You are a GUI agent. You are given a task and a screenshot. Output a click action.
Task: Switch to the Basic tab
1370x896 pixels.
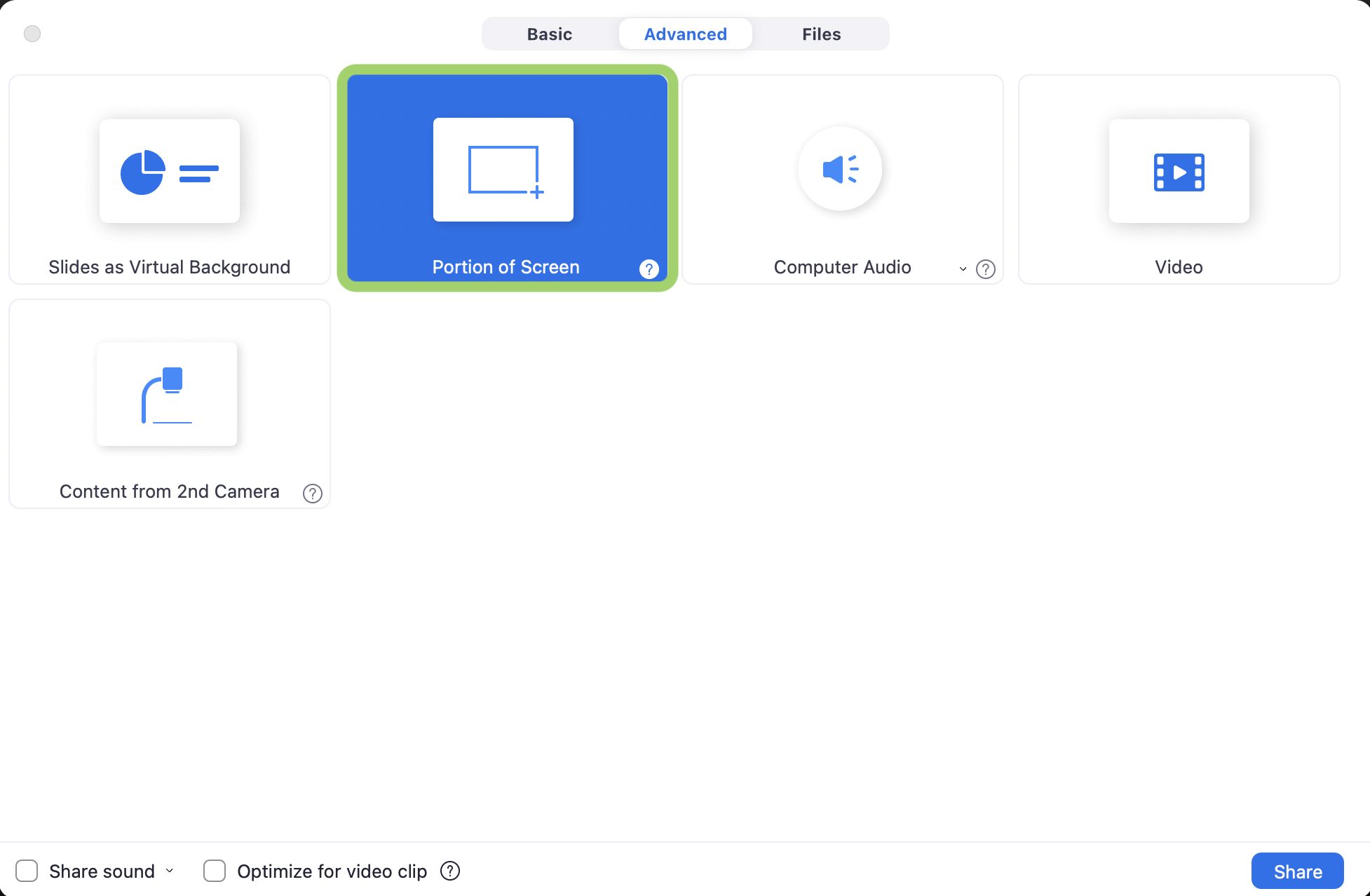pos(549,33)
